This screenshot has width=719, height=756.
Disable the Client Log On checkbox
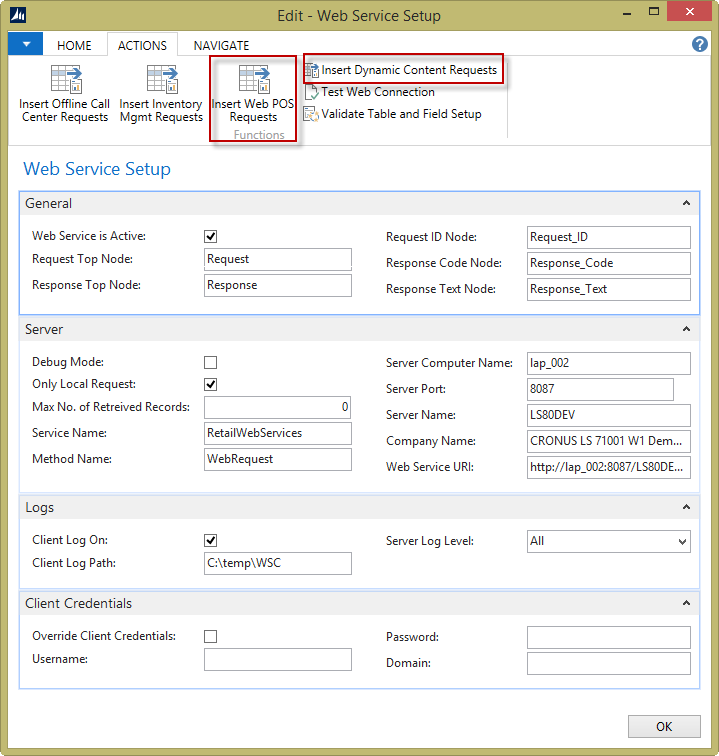point(210,541)
